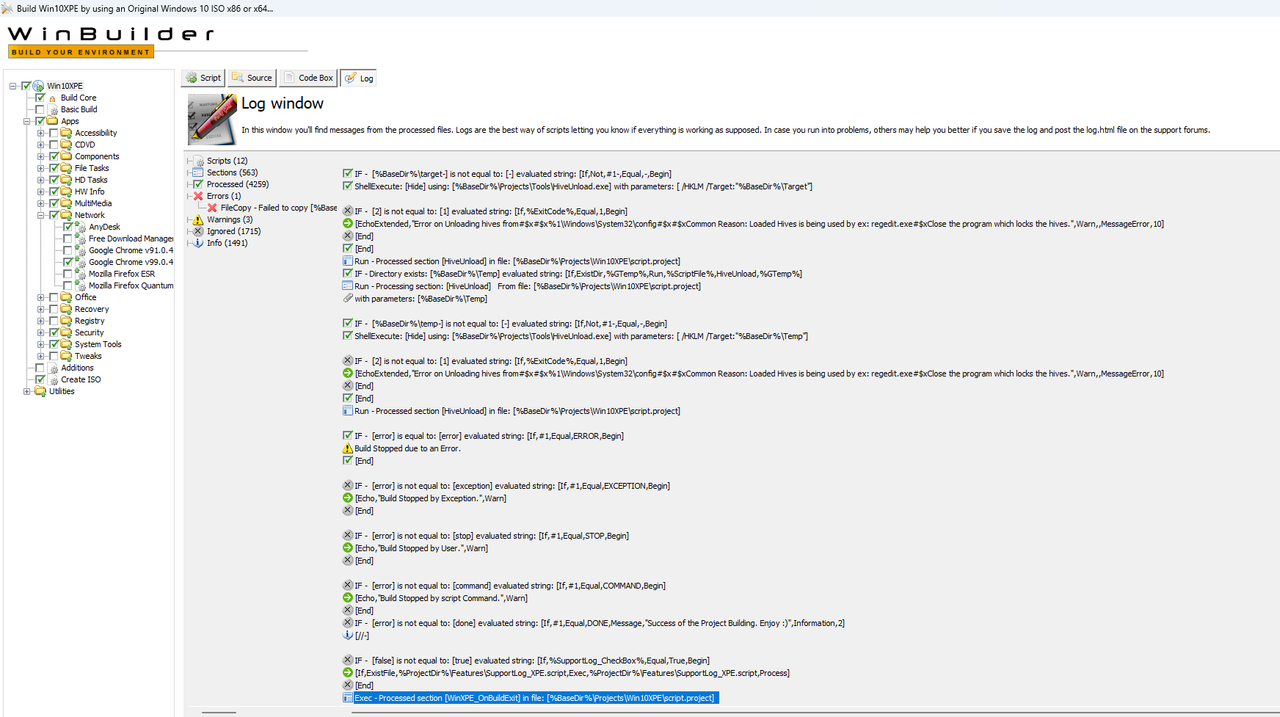Click the Recovery folder icon

66,309
